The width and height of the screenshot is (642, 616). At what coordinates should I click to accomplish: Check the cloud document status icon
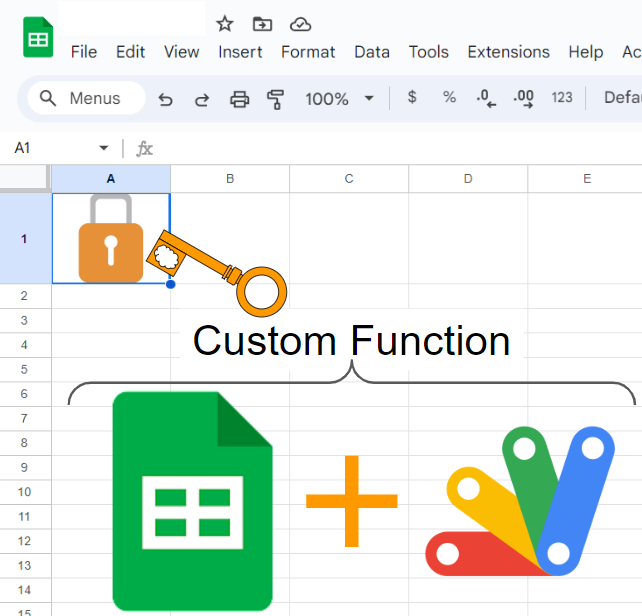[x=300, y=24]
